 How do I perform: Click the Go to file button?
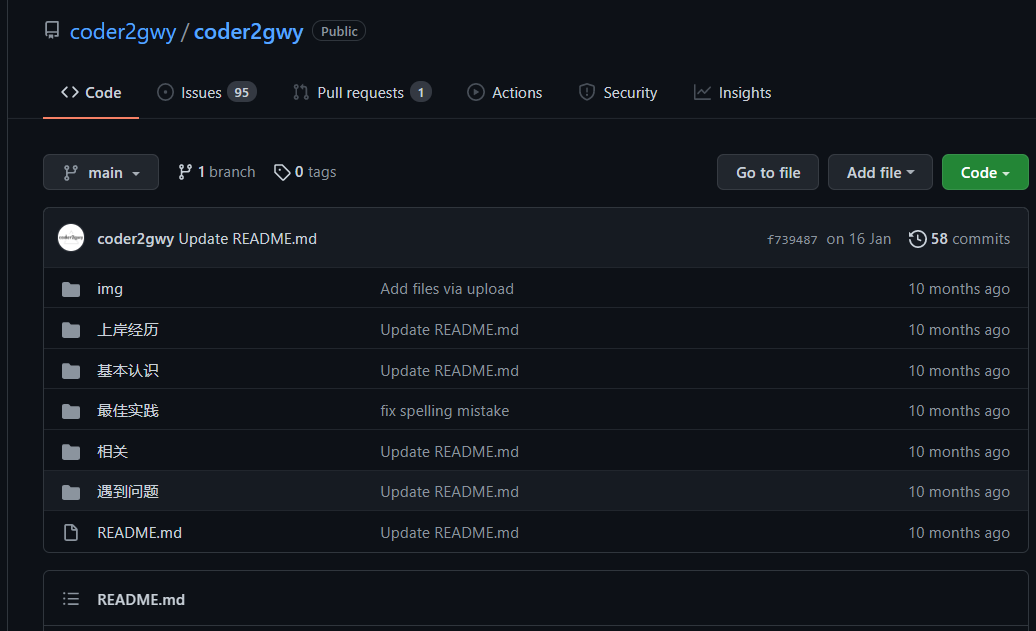click(768, 172)
